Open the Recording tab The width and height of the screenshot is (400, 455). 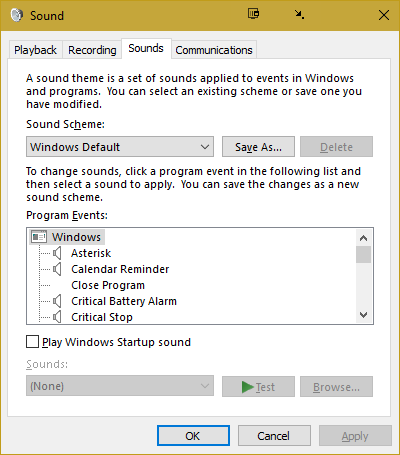[x=92, y=50]
